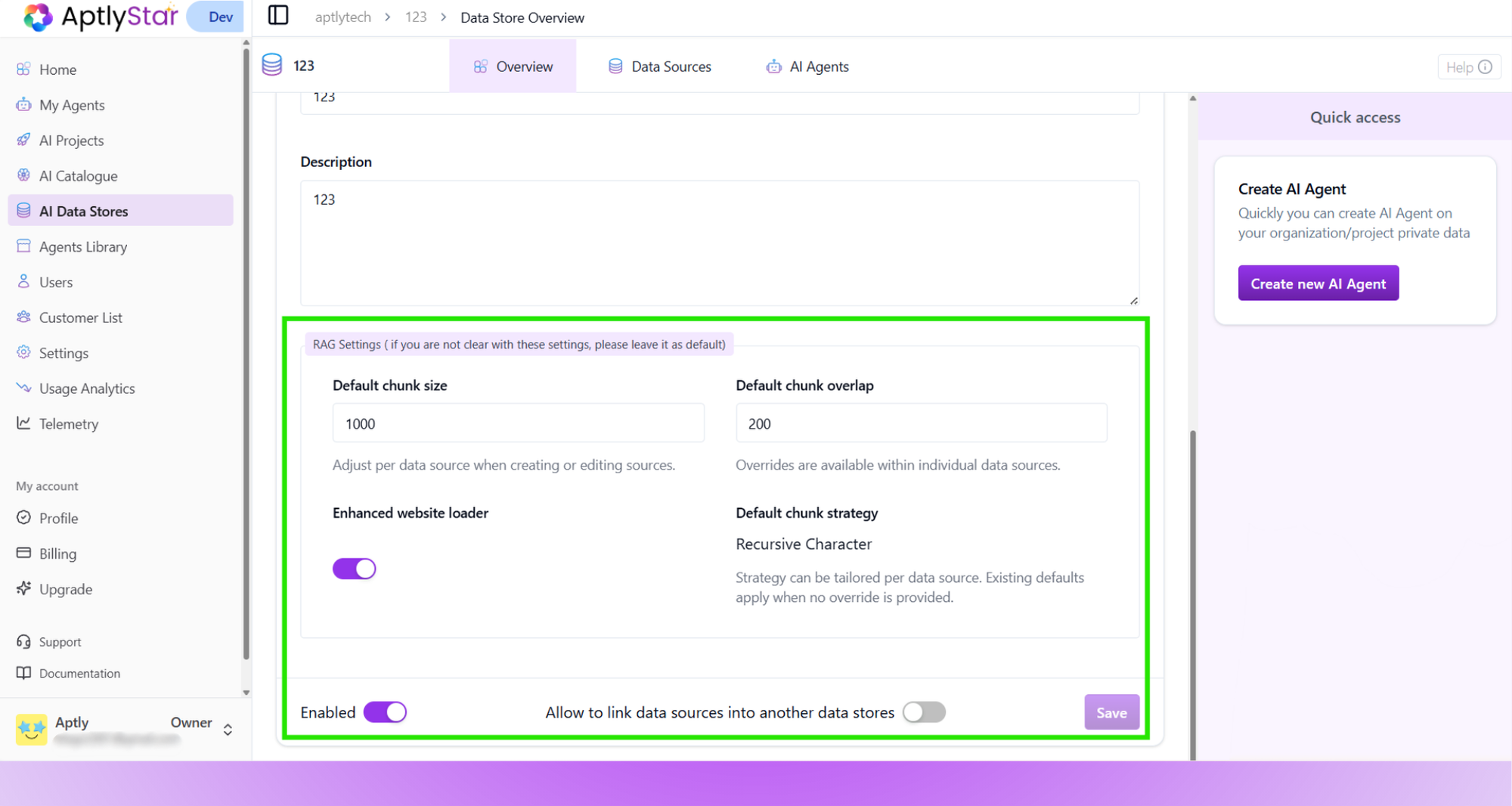
Task: Save the RAG settings
Action: tap(1111, 711)
